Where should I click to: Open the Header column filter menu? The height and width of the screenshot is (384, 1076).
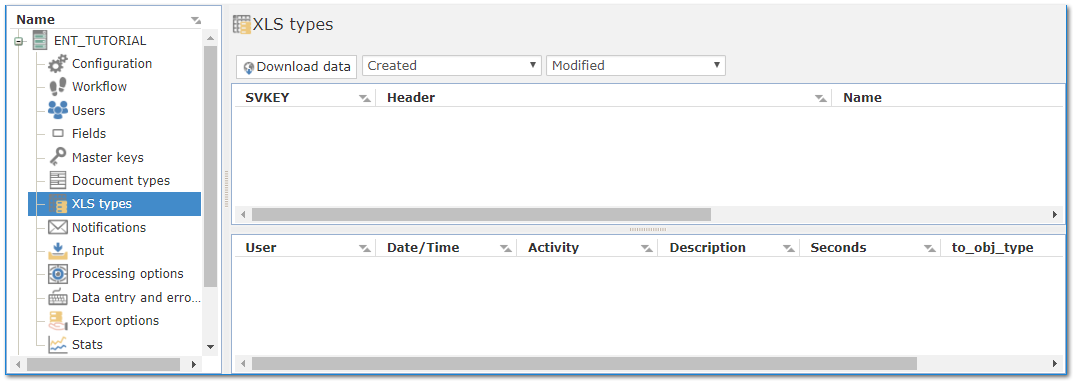[x=820, y=99]
